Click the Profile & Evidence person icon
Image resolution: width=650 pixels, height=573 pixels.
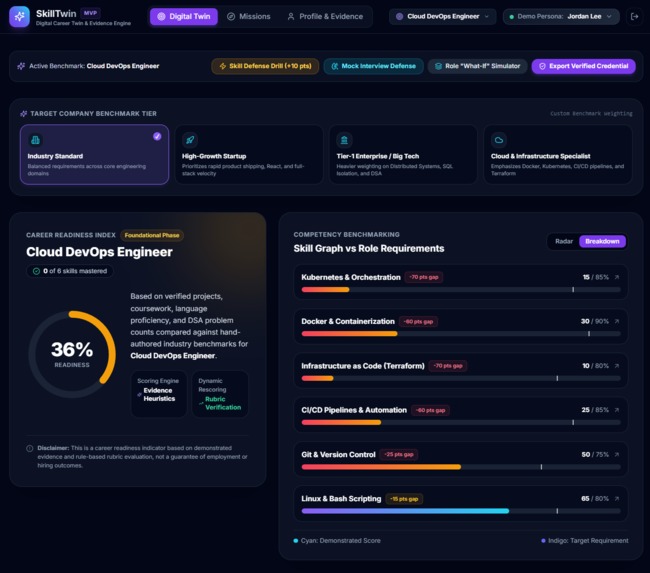[x=291, y=17]
